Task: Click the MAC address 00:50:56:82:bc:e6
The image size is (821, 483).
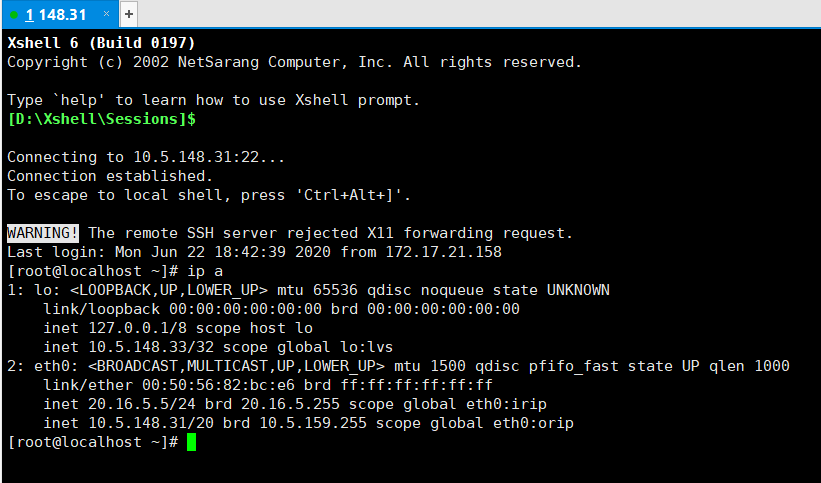Action: coord(218,385)
